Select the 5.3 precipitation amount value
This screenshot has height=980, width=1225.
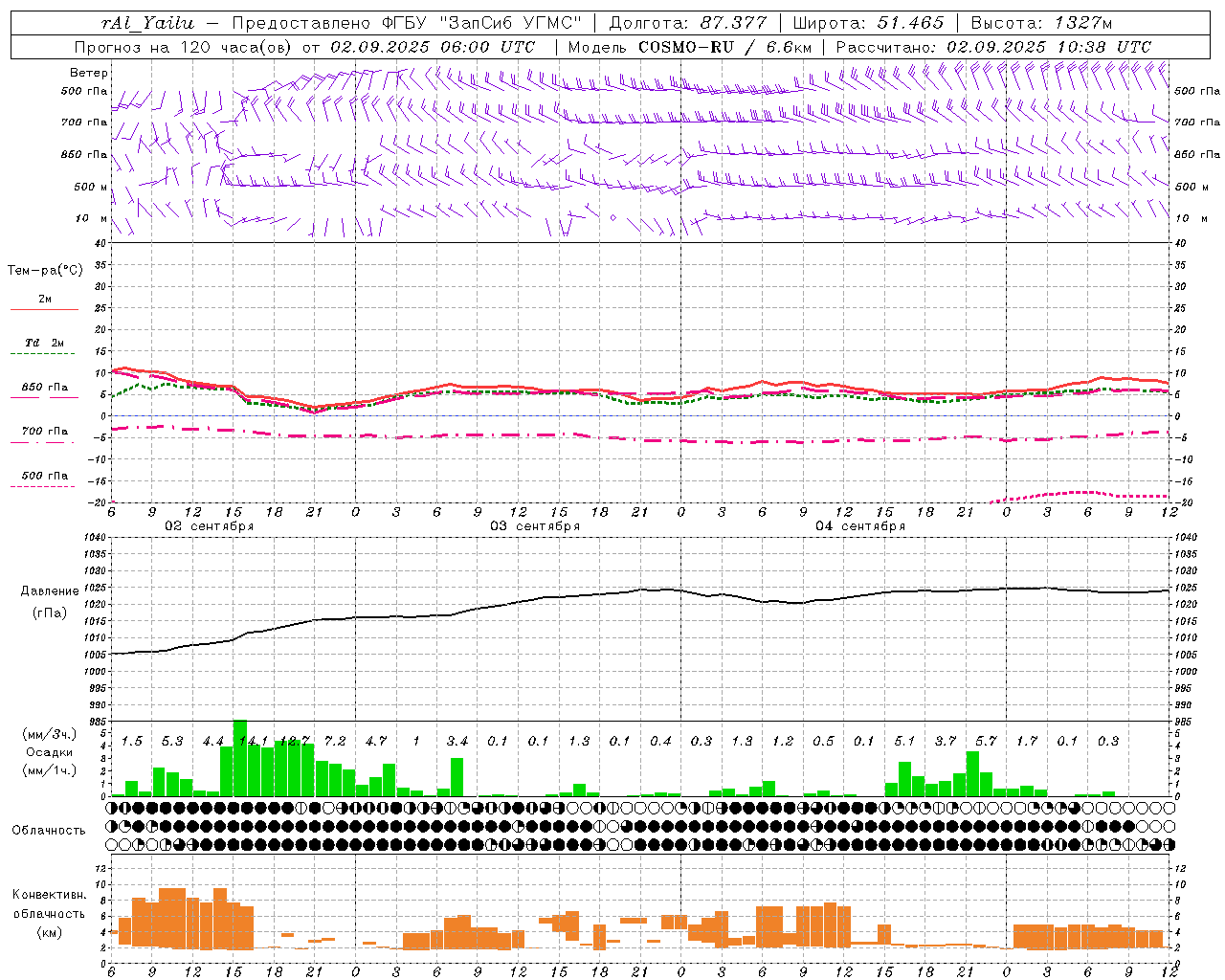tap(172, 742)
